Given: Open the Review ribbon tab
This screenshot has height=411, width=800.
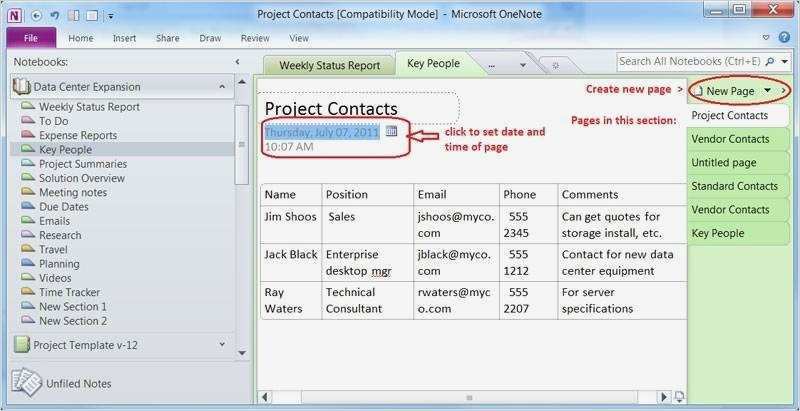Looking at the screenshot, I should coord(255,38).
